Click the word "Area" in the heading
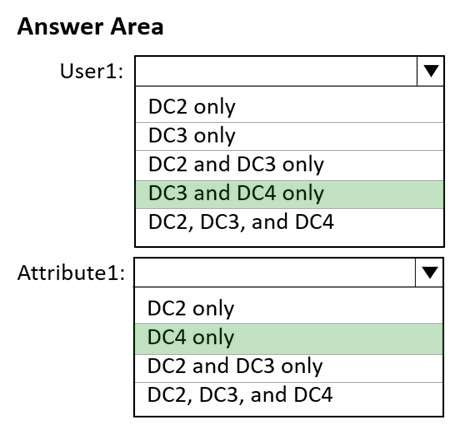 pyautogui.click(x=137, y=26)
